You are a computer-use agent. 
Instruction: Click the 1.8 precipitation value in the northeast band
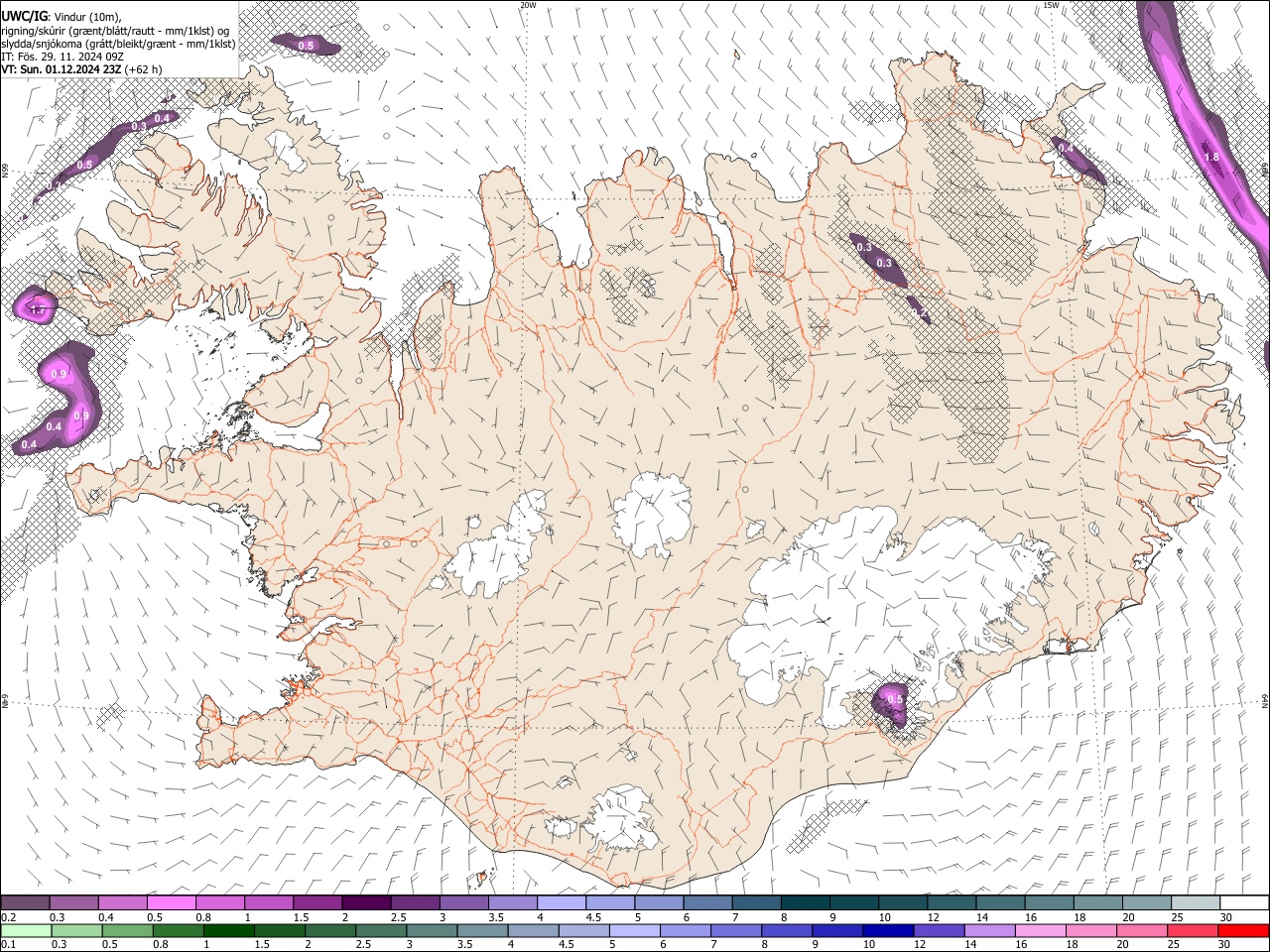point(1211,158)
